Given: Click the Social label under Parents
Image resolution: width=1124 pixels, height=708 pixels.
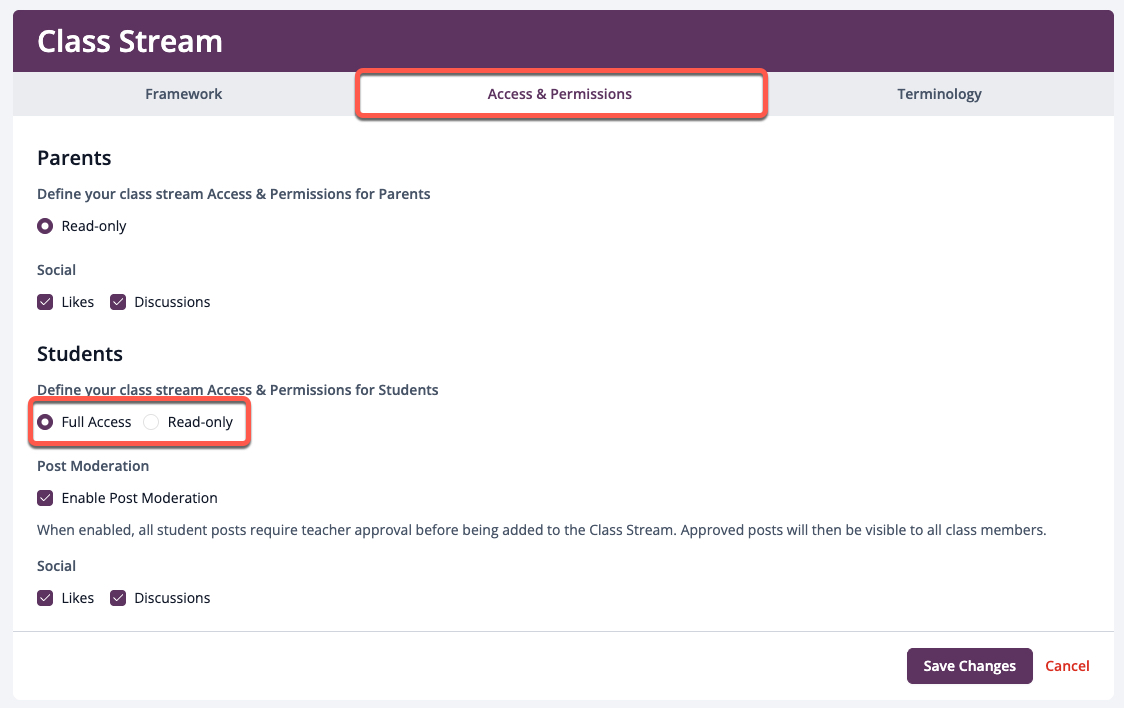Looking at the screenshot, I should [57, 270].
